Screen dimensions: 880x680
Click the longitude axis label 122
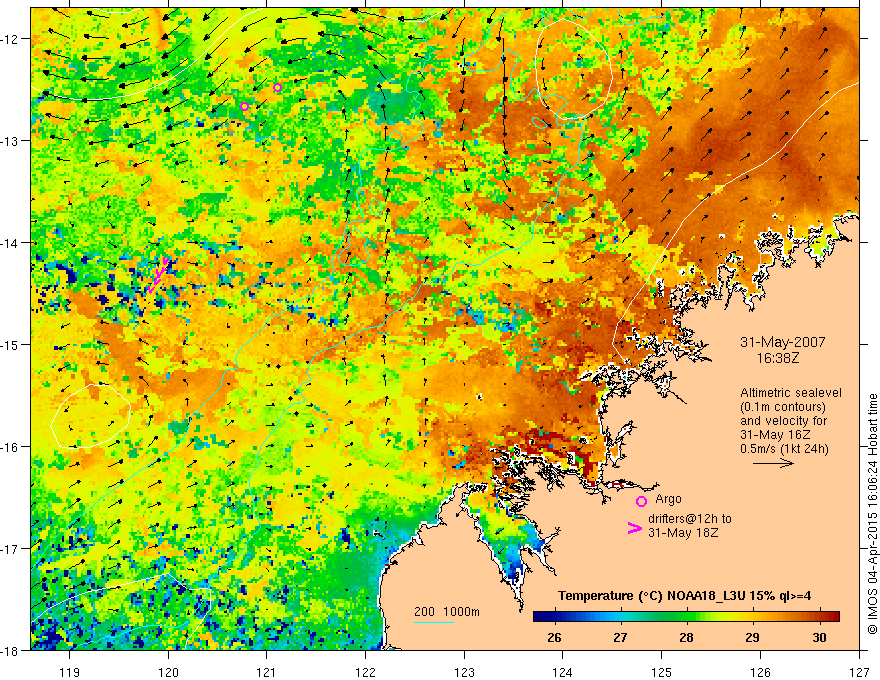pyautogui.click(x=365, y=672)
